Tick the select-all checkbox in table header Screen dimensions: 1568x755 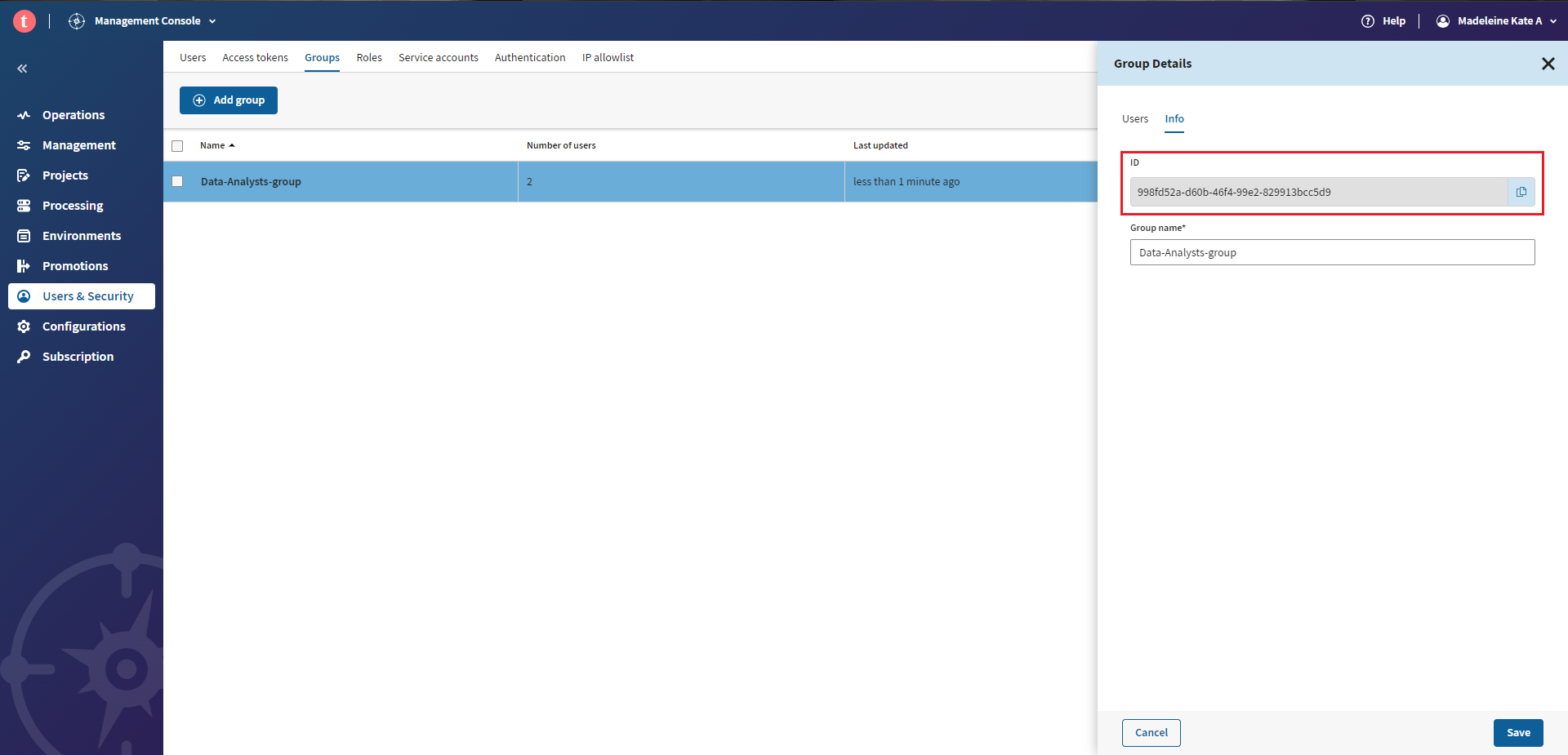(x=177, y=146)
